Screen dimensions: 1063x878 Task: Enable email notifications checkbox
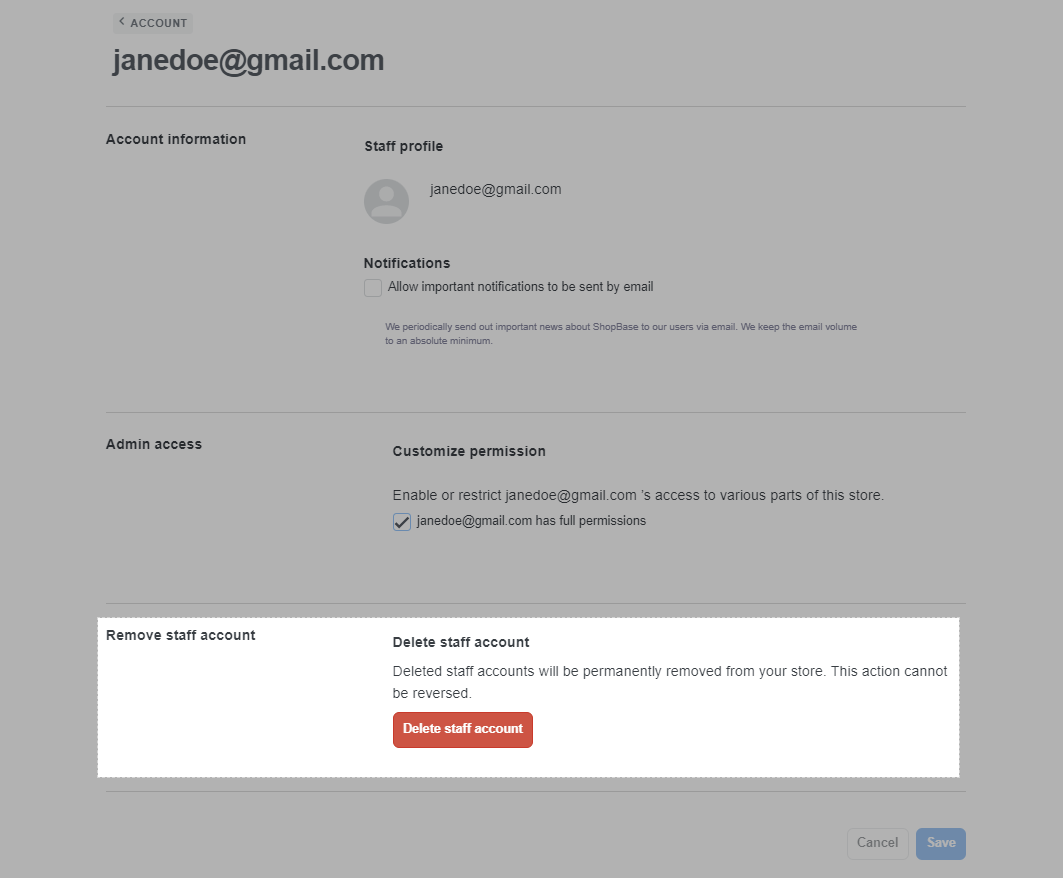point(373,287)
